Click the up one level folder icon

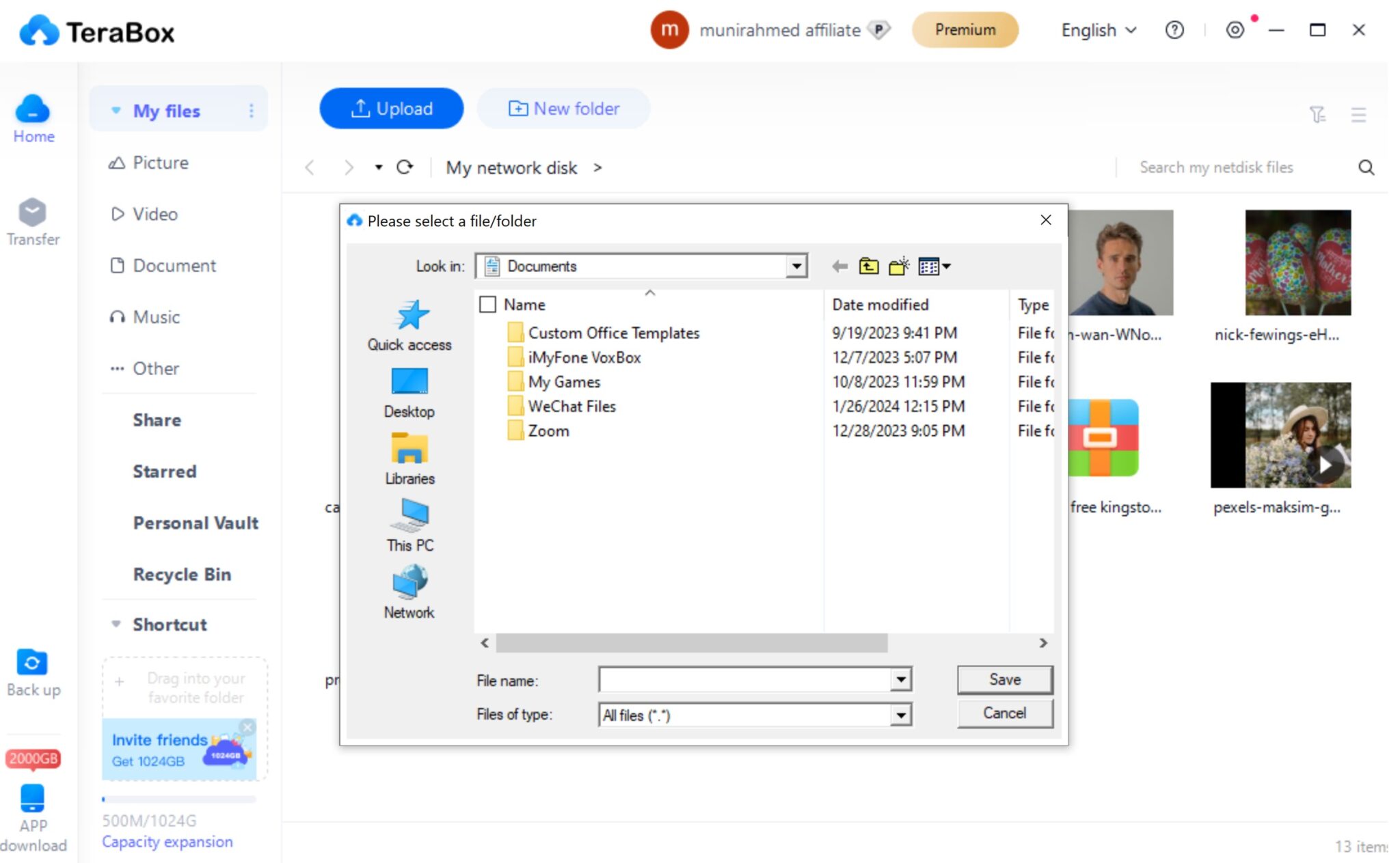pos(868,266)
